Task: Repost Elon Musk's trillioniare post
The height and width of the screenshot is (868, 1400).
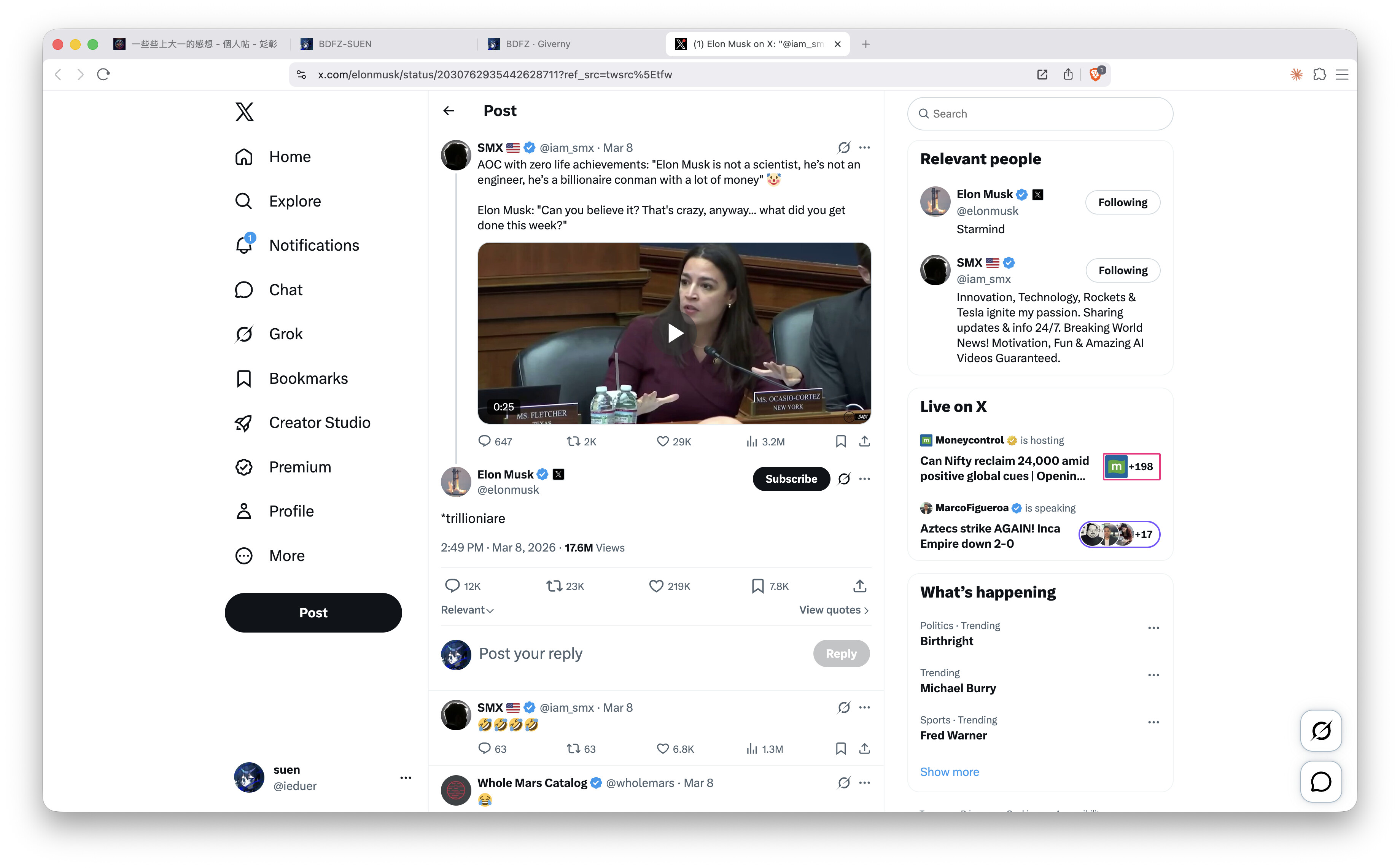Action: [x=553, y=586]
